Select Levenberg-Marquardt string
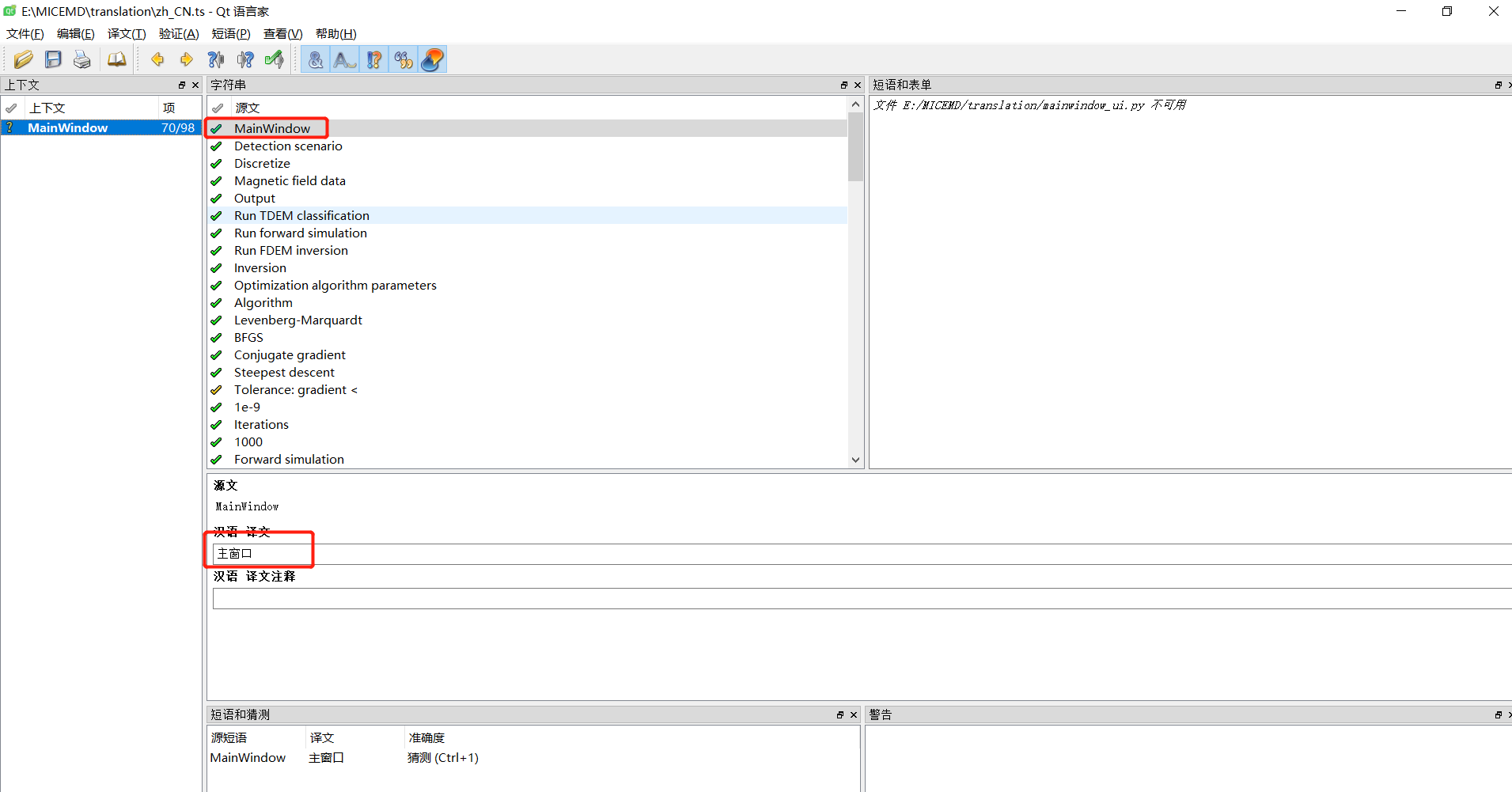This screenshot has height=792, width=1512. 528,320
